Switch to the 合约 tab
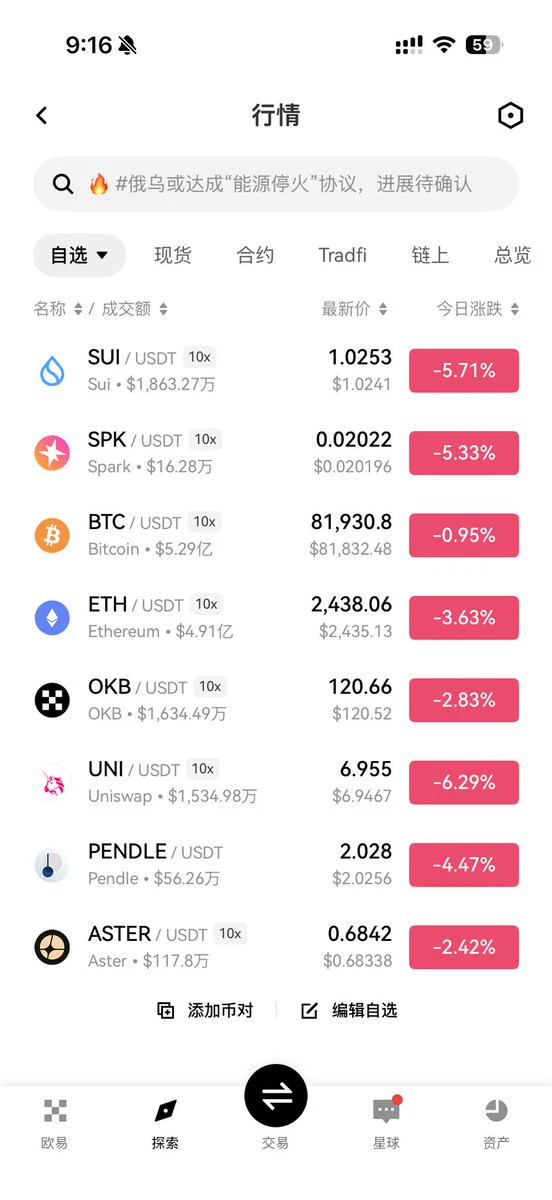The height and width of the screenshot is (1200, 552). [255, 255]
